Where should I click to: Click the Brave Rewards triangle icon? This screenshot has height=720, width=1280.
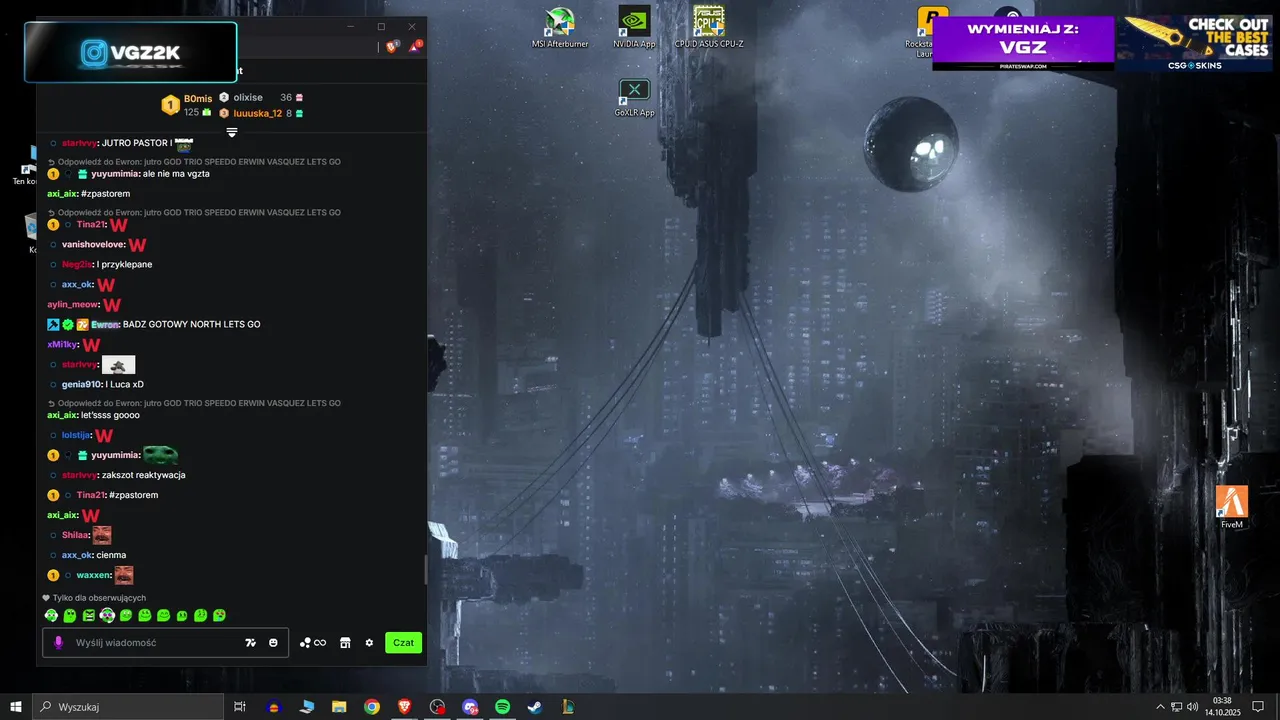[415, 46]
